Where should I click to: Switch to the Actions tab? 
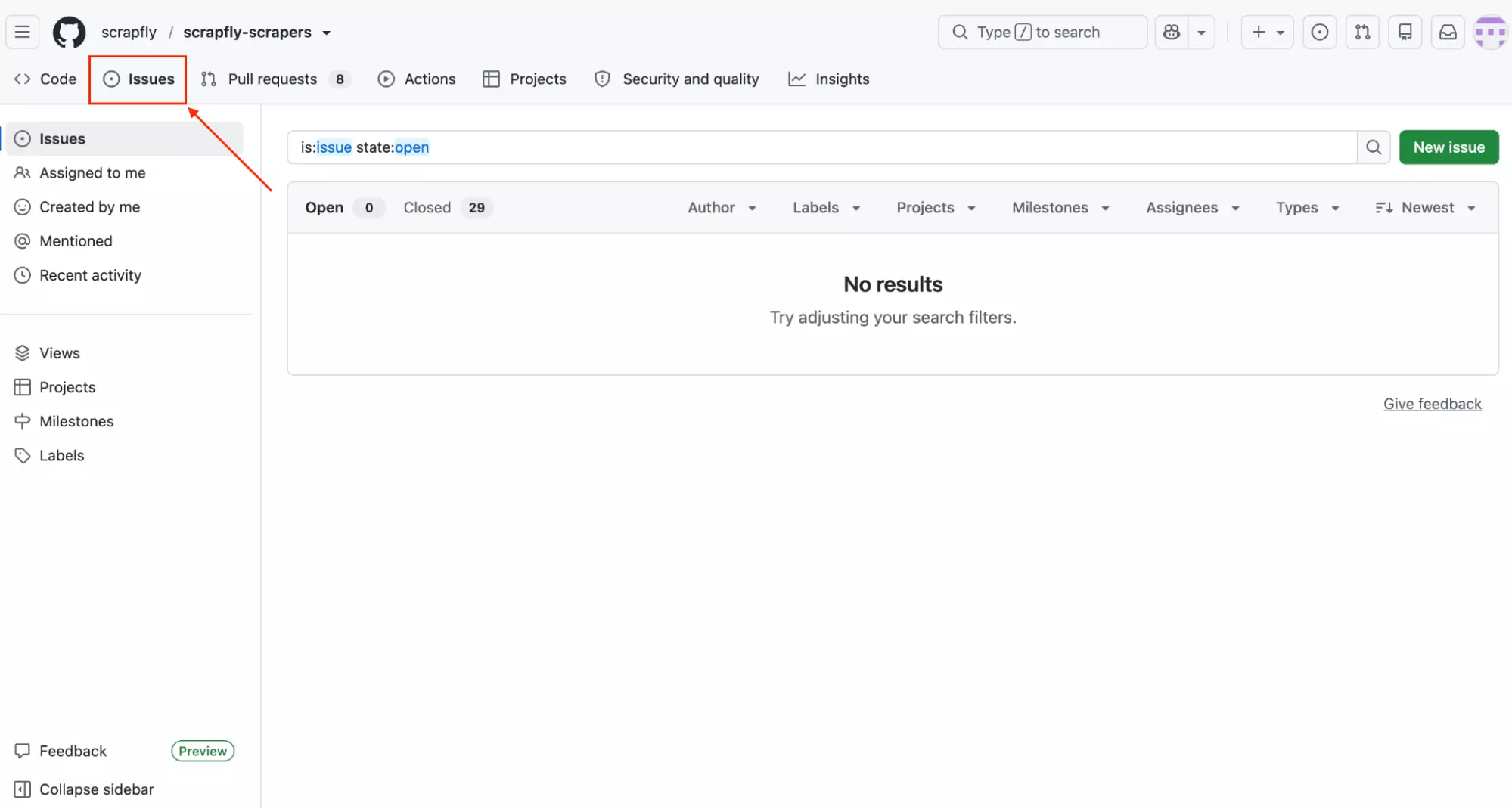tap(417, 79)
